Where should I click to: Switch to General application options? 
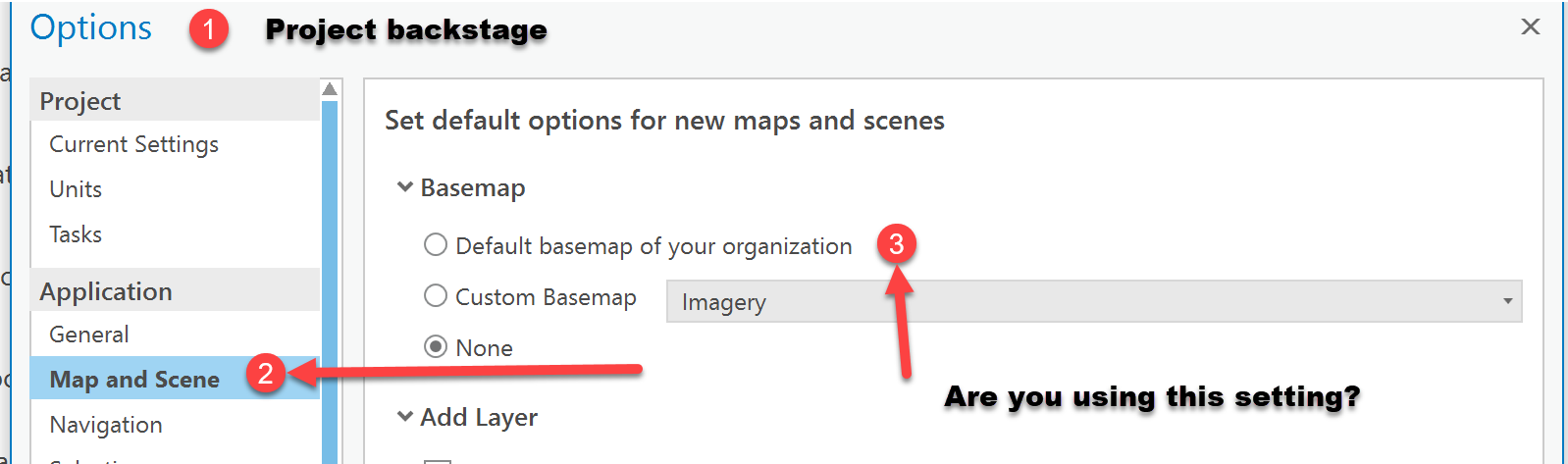coord(89,335)
